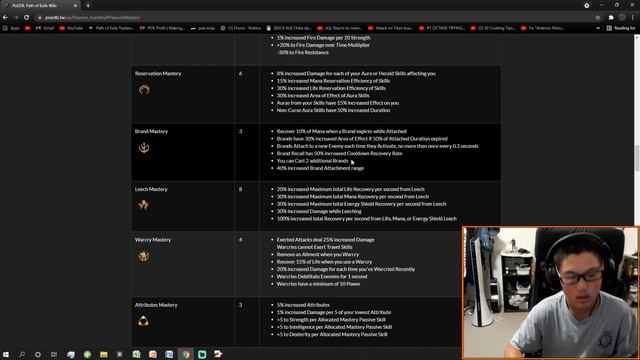This screenshot has width=640, height=360.
Task: Click 'Exerted Attacks deal 25% increased Damage'
Action: tap(325, 240)
